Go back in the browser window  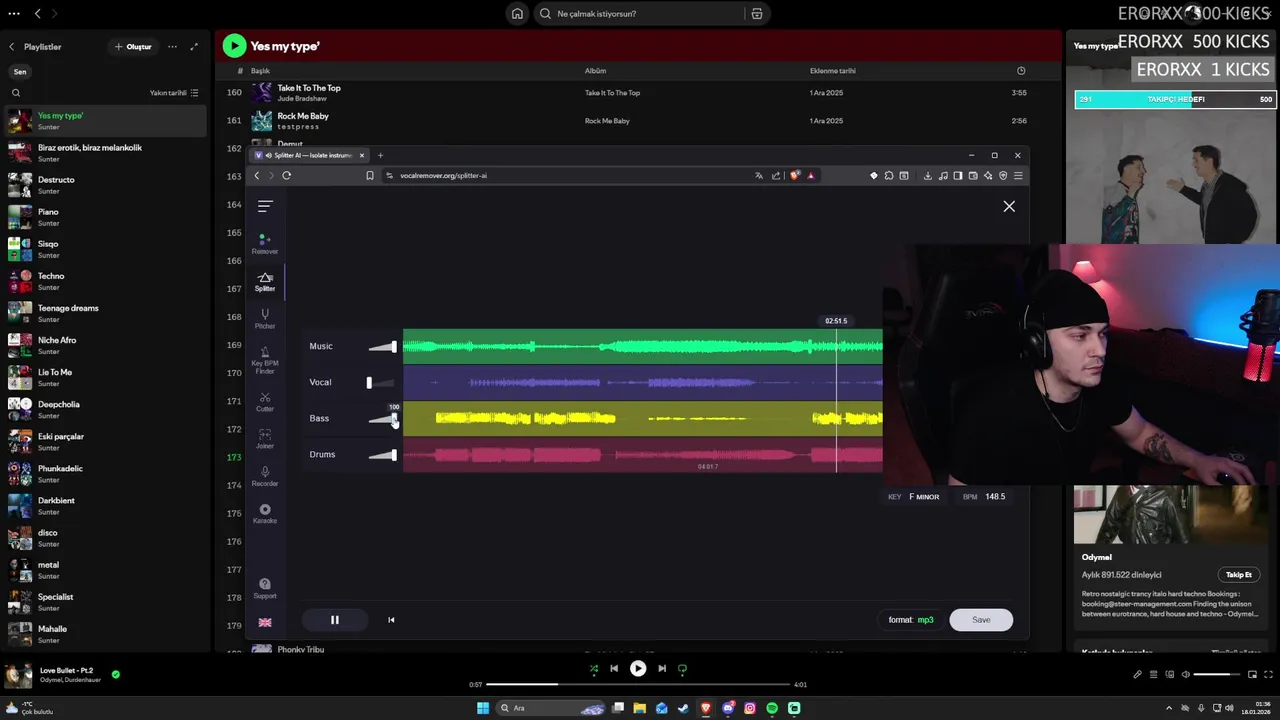(256, 175)
